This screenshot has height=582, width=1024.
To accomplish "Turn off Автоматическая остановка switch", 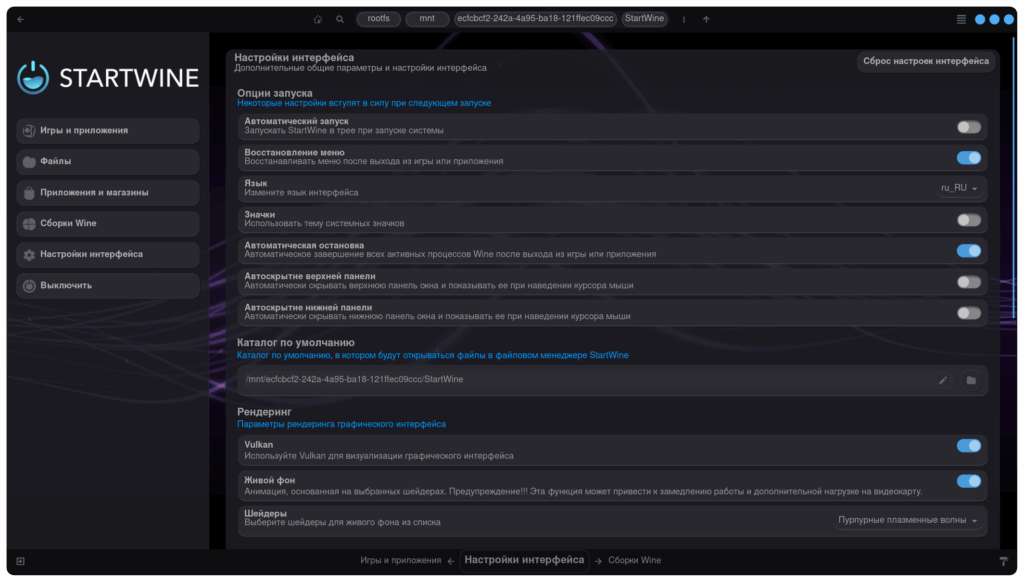I will click(968, 251).
